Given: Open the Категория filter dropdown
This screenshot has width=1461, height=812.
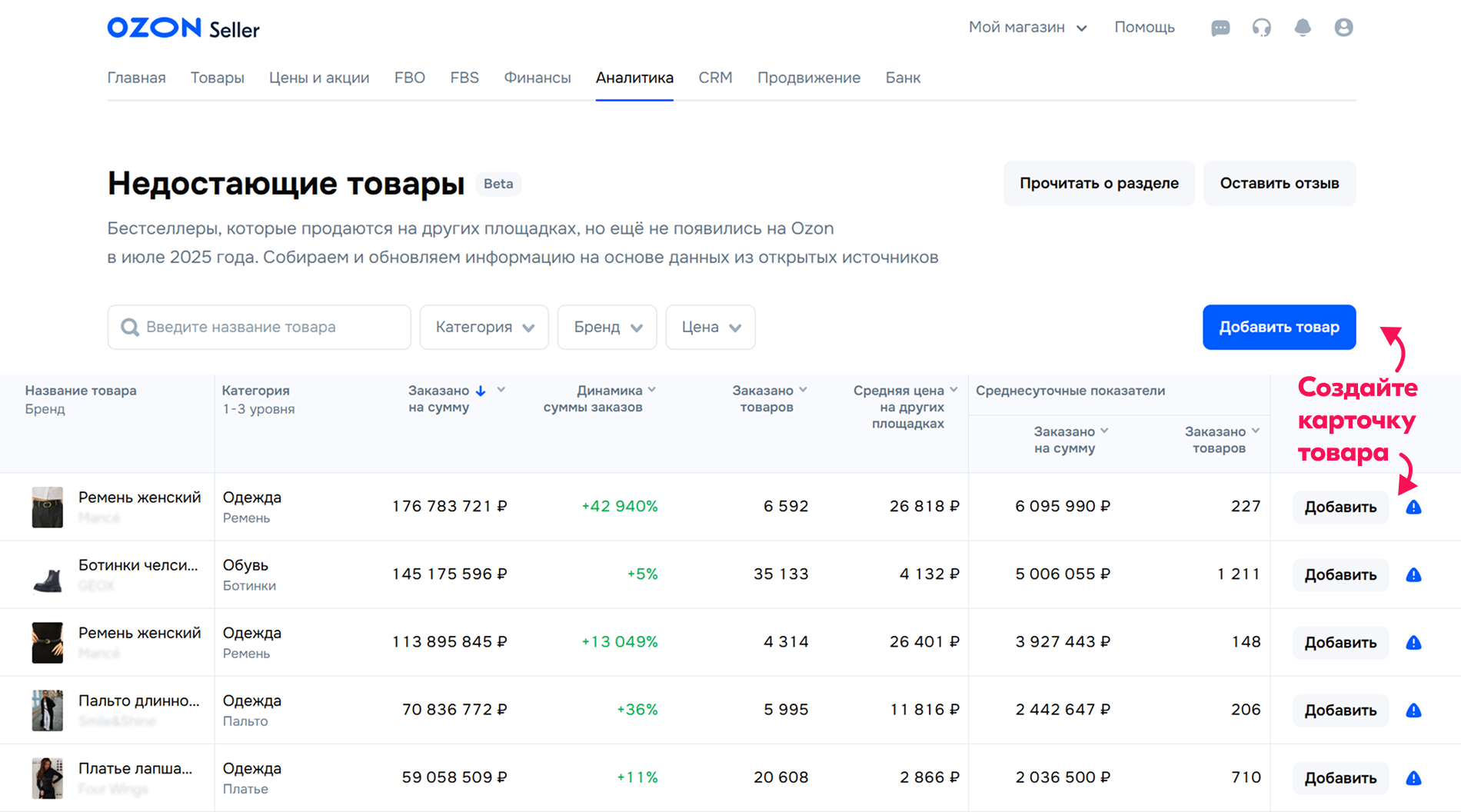Looking at the screenshot, I should click(x=484, y=328).
